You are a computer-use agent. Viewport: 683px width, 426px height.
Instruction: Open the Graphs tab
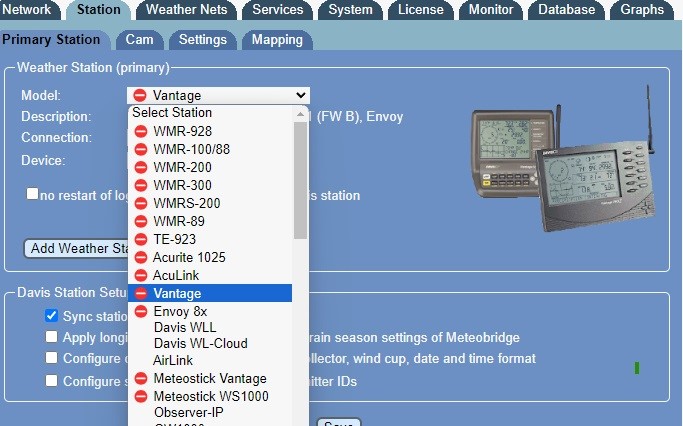[x=642, y=10]
